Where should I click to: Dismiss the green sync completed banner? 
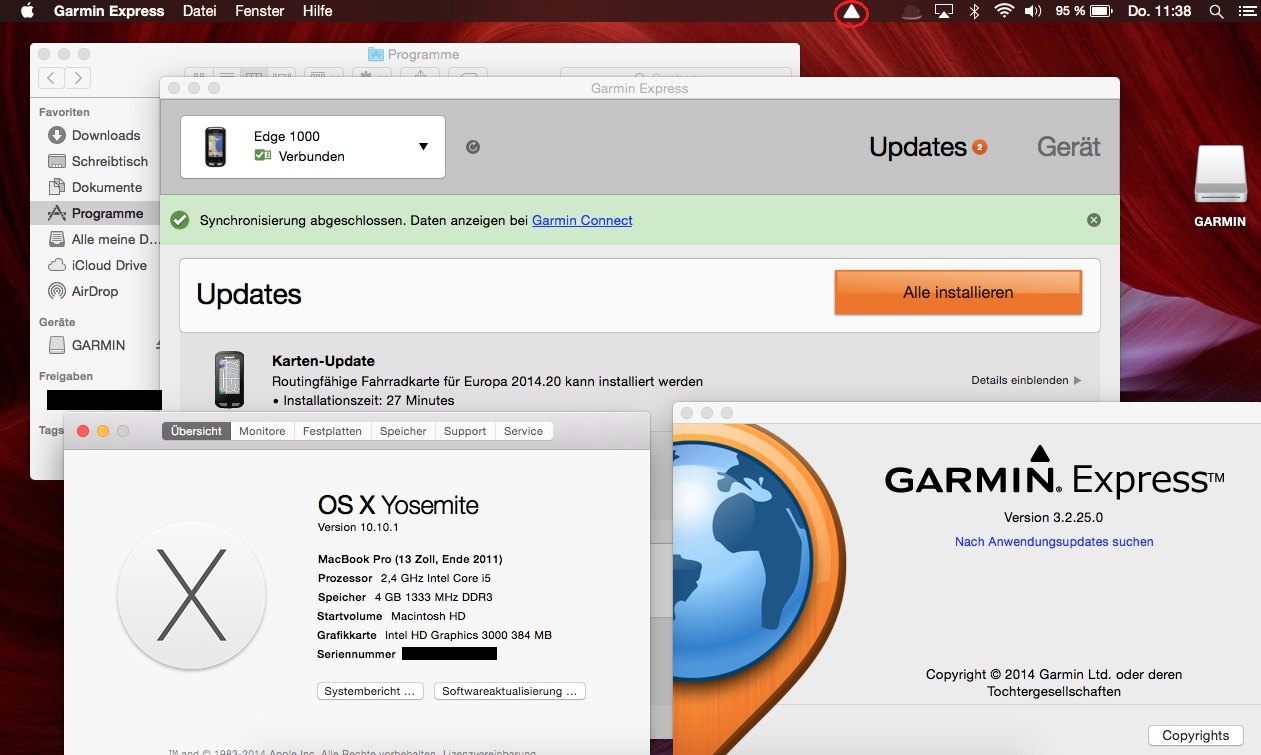(1094, 220)
